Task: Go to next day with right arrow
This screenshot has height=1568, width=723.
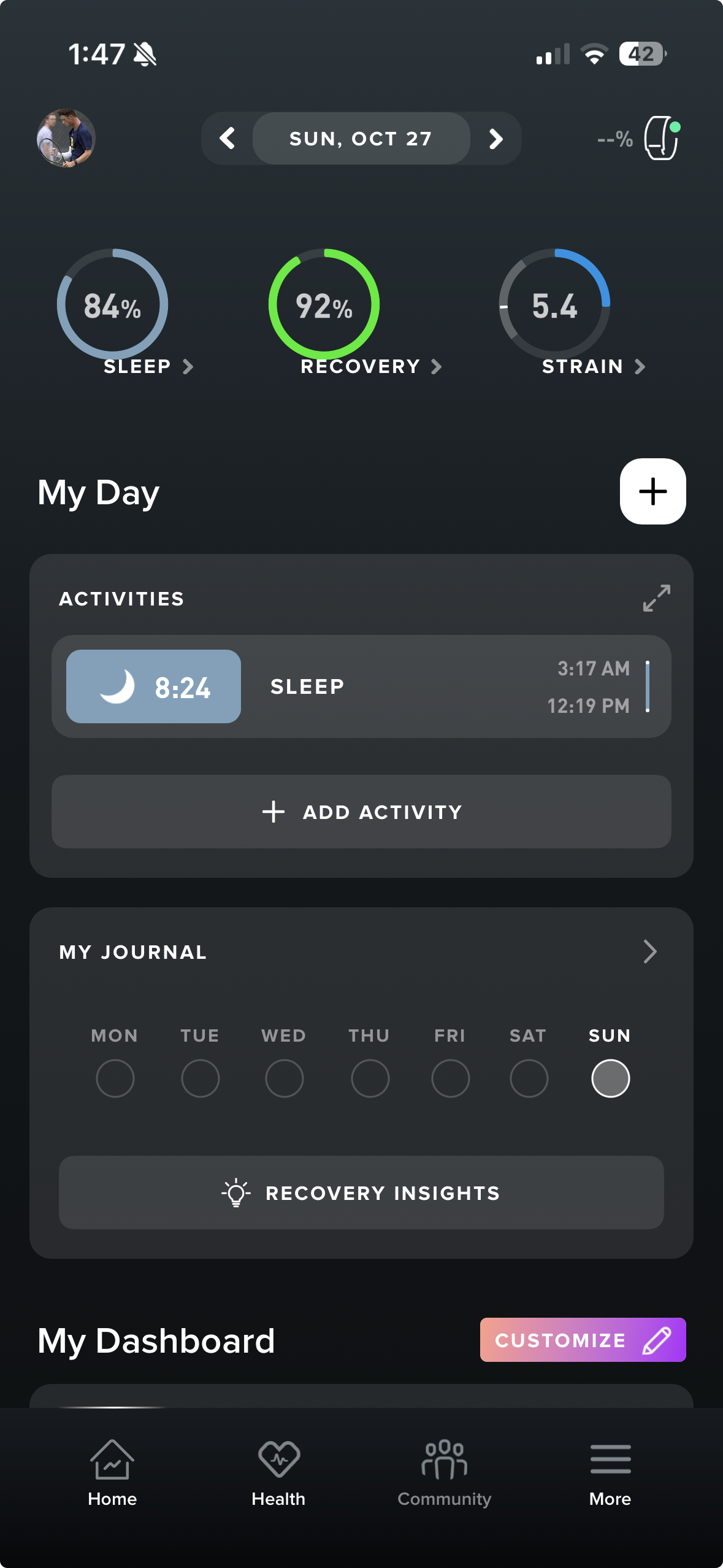Action: [495, 139]
